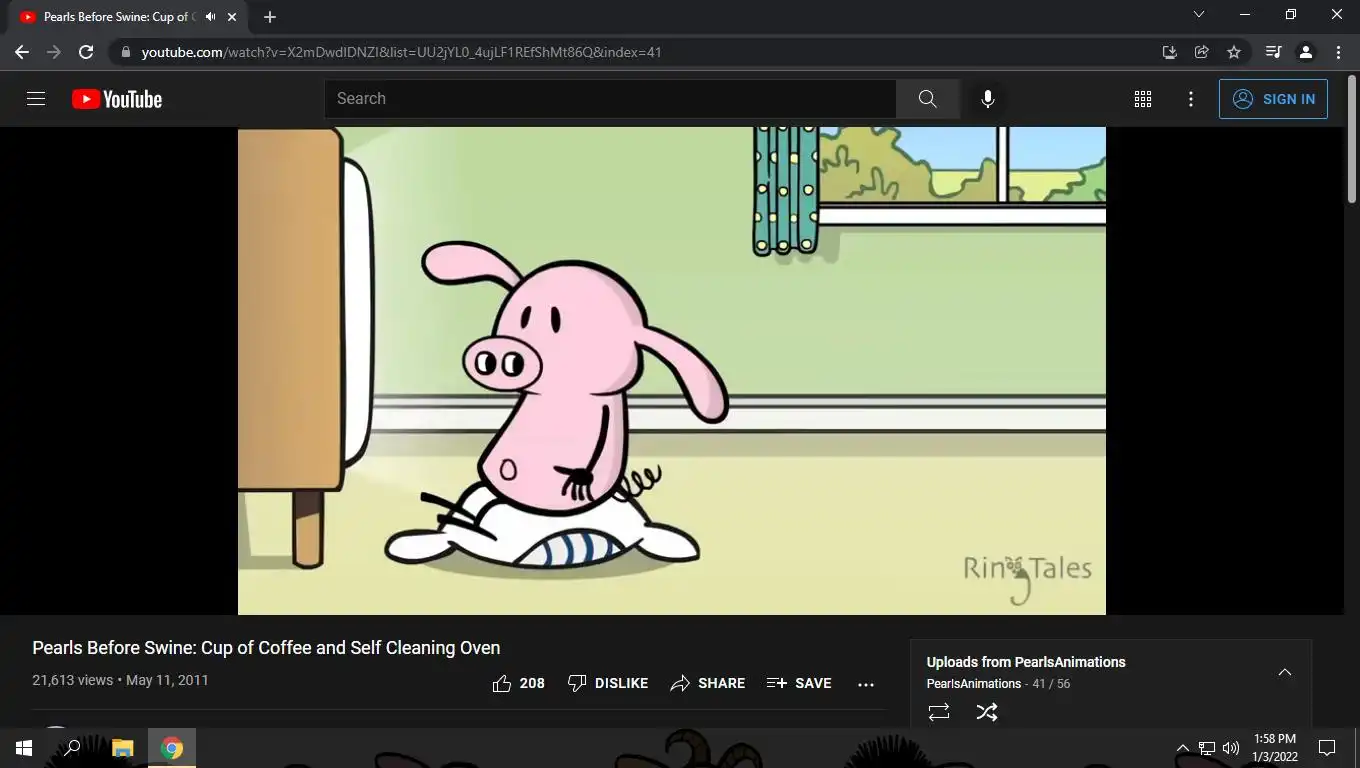Close the Pearls Before Swine tab
Screen dimensions: 1360x768
click(x=232, y=17)
